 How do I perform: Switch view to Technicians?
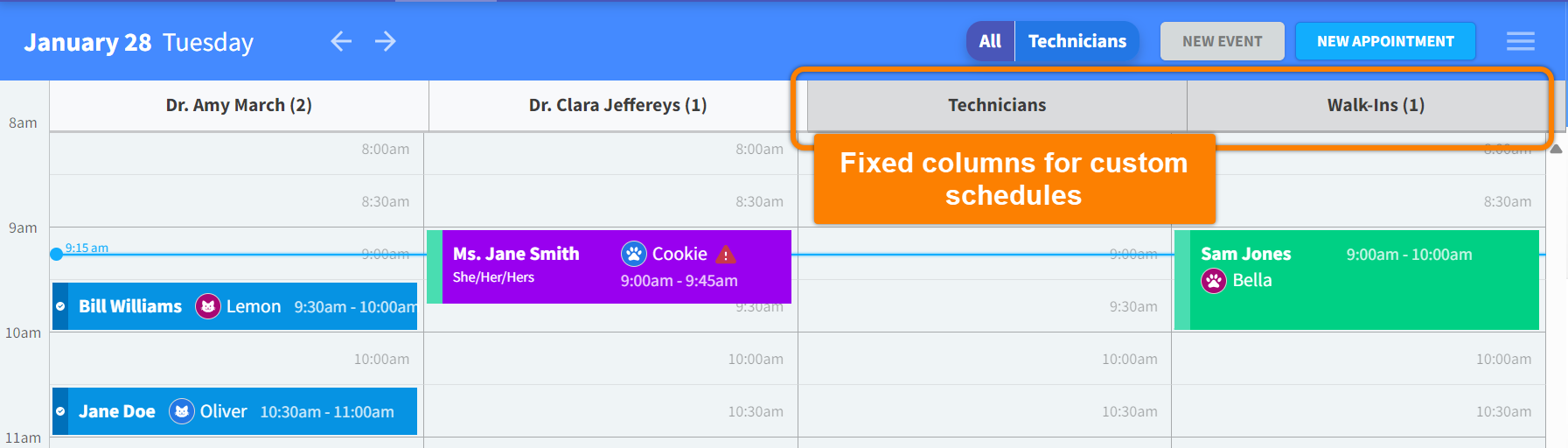pyautogui.click(x=1077, y=41)
